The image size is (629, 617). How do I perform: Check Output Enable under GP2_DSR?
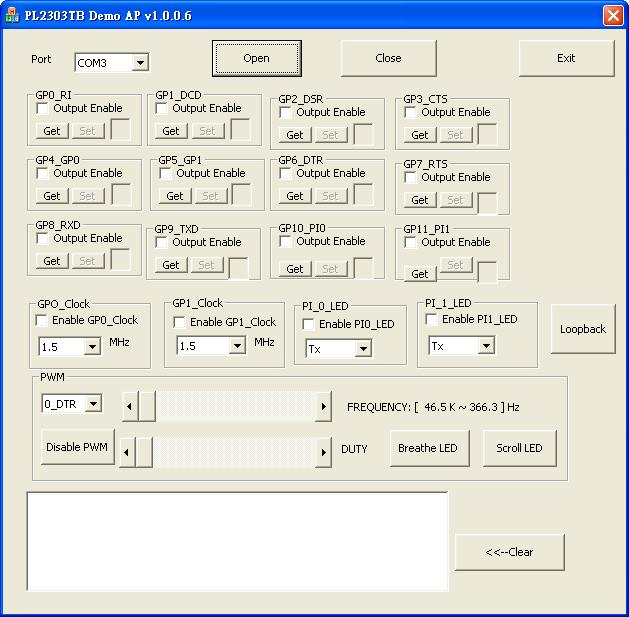285,112
